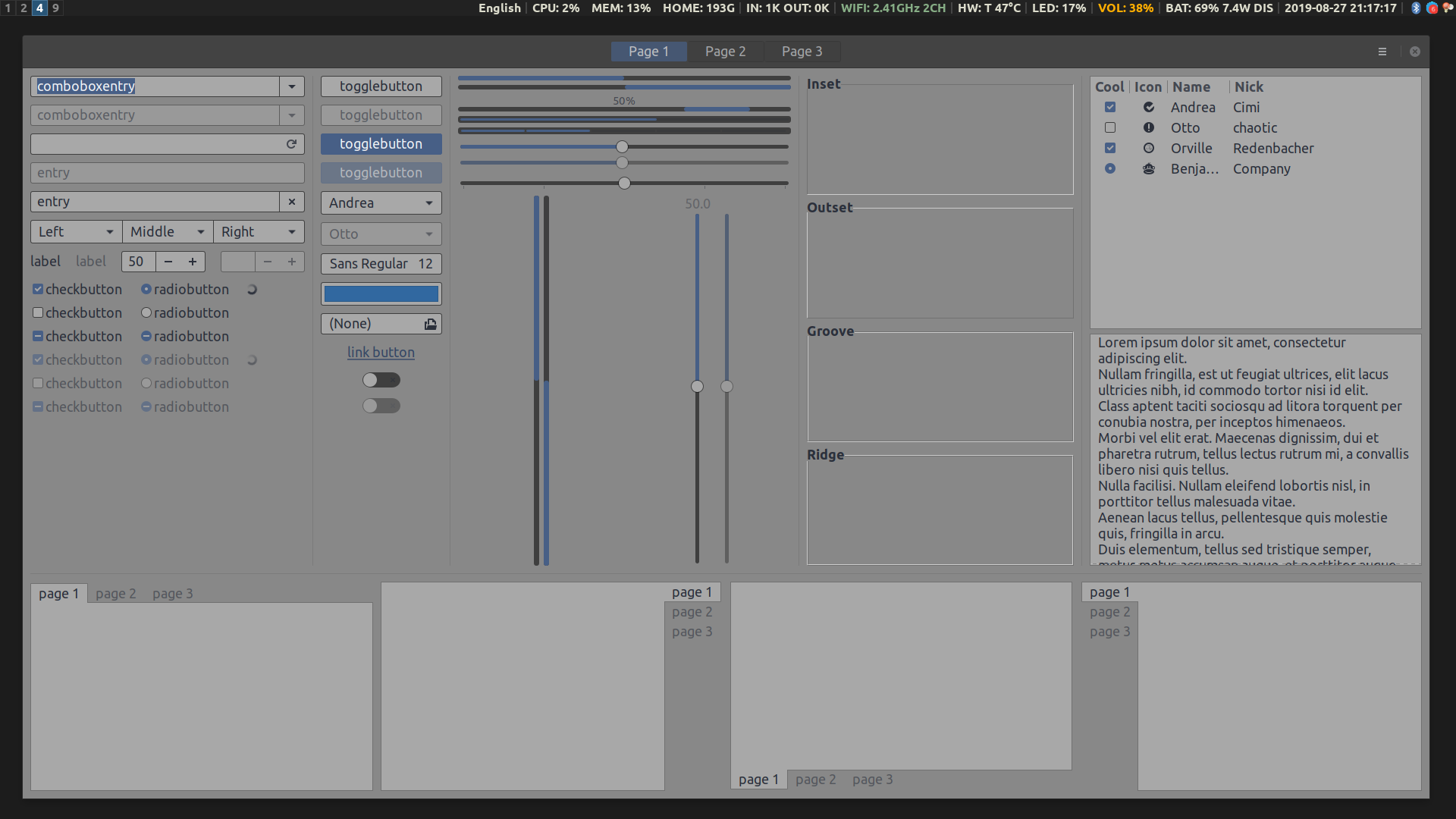Open the Left combo dropdown
The height and width of the screenshot is (819, 1456).
(x=76, y=232)
